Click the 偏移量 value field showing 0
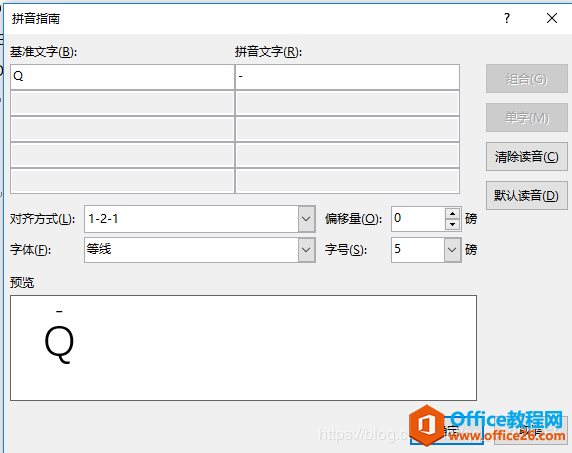The height and width of the screenshot is (453, 572). (x=418, y=219)
